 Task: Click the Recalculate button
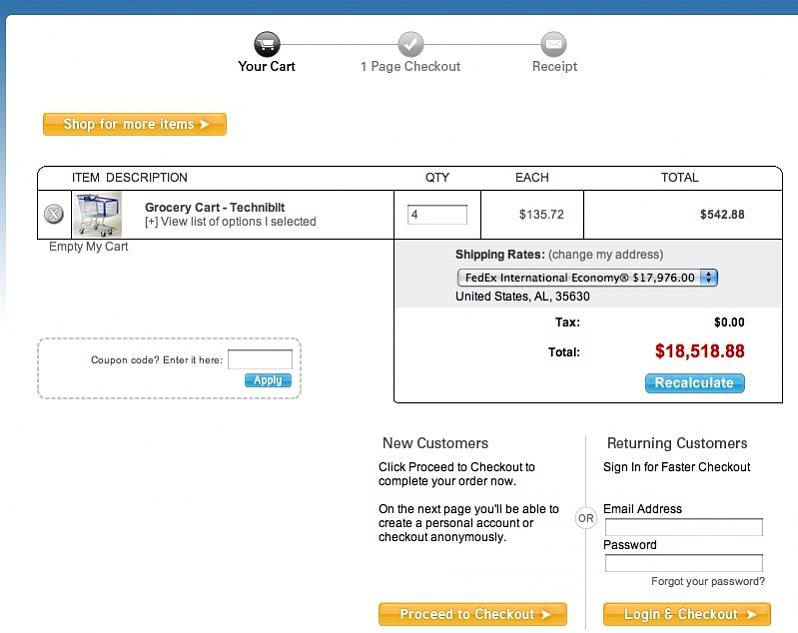pyautogui.click(x=695, y=383)
